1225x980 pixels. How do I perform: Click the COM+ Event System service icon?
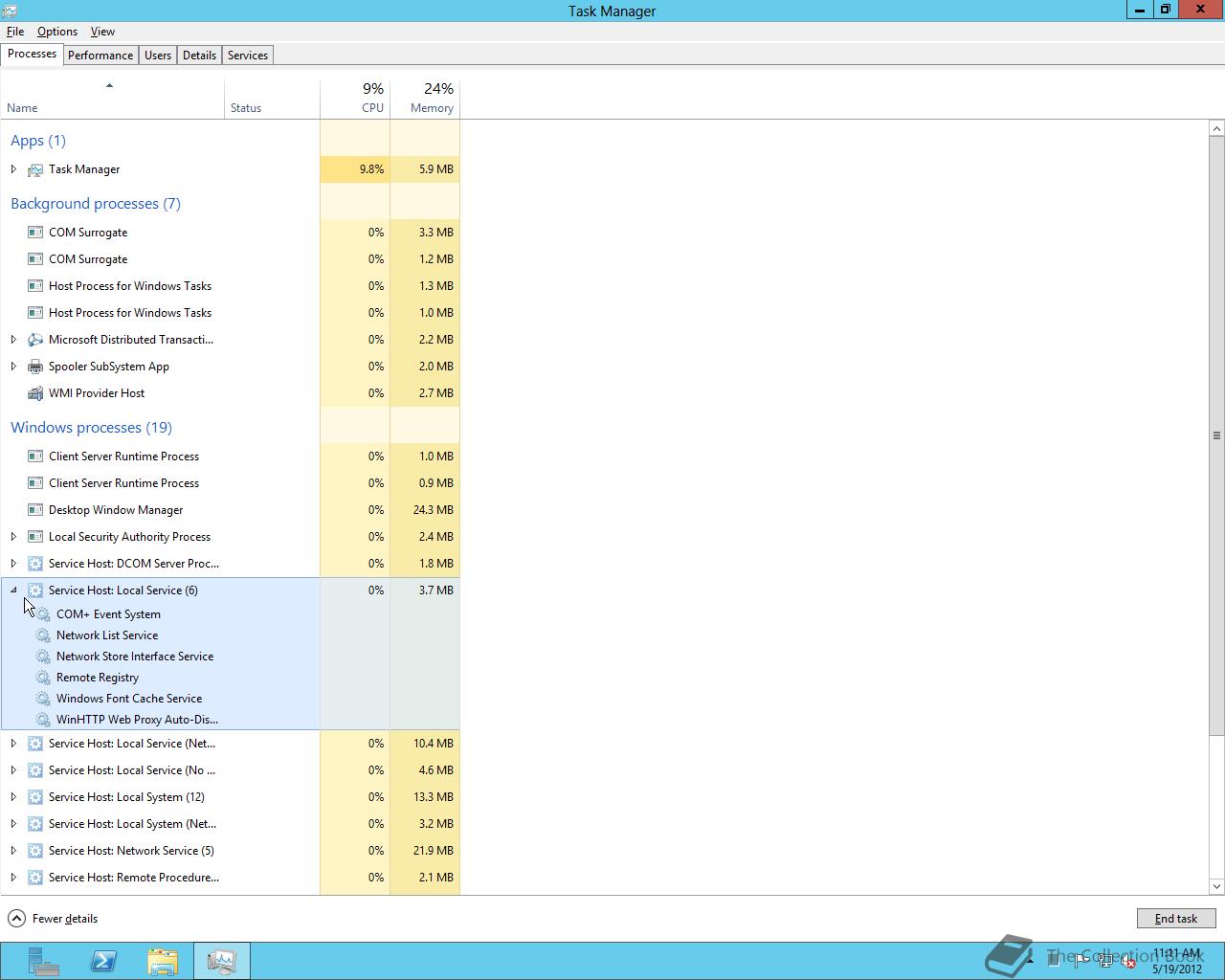(43, 614)
